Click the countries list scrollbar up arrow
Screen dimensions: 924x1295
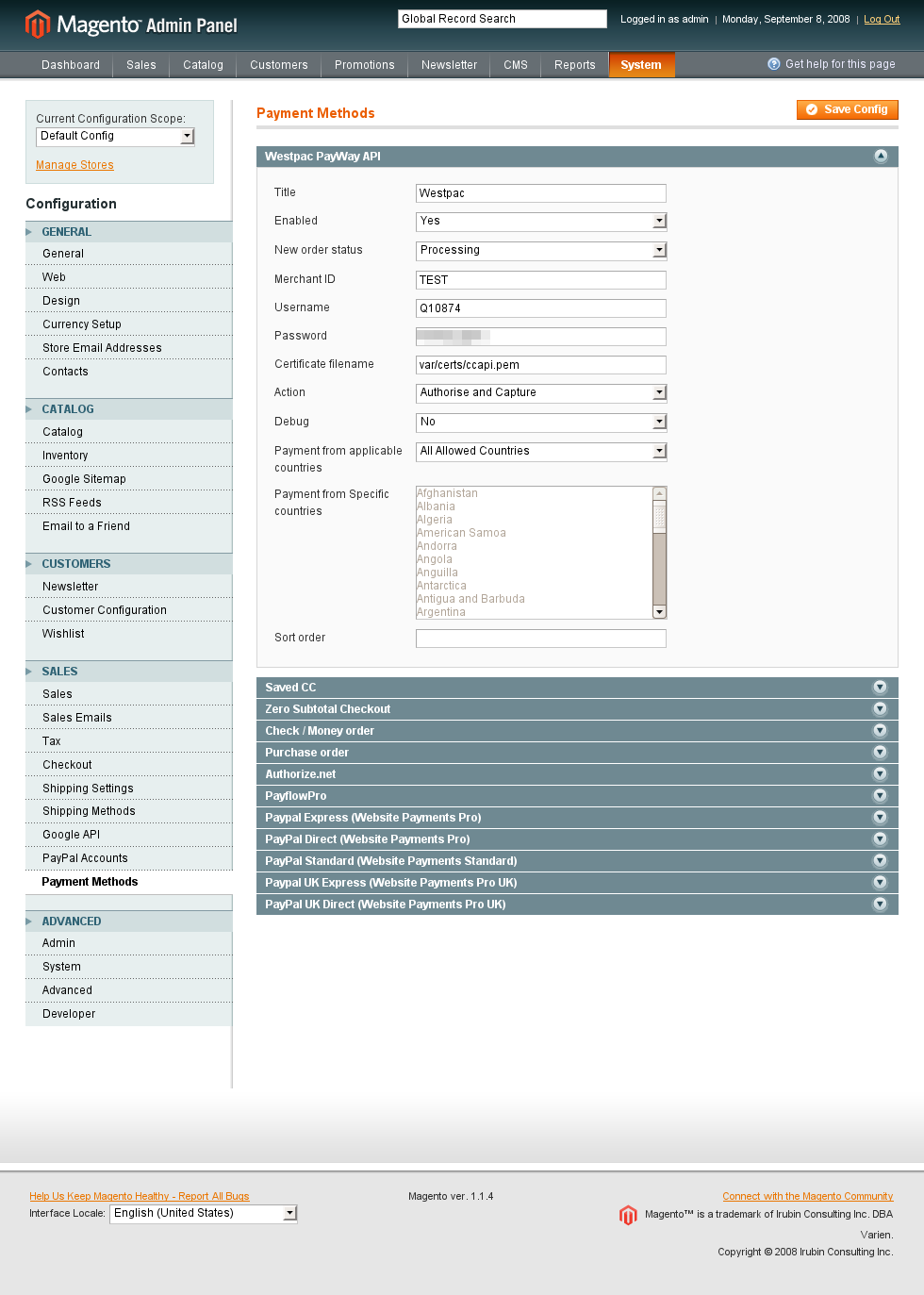(660, 493)
